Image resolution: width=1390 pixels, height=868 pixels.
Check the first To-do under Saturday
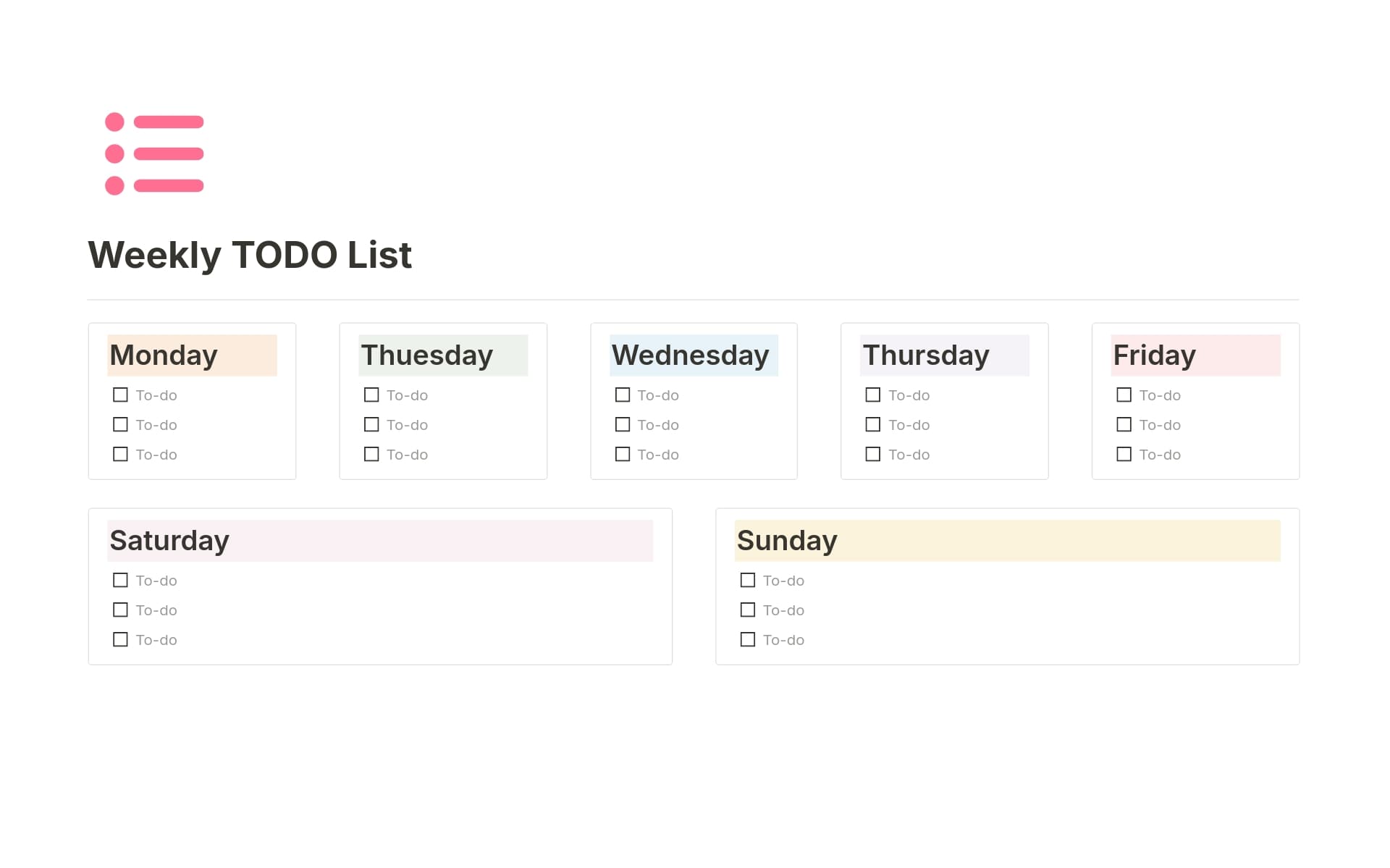[120, 580]
